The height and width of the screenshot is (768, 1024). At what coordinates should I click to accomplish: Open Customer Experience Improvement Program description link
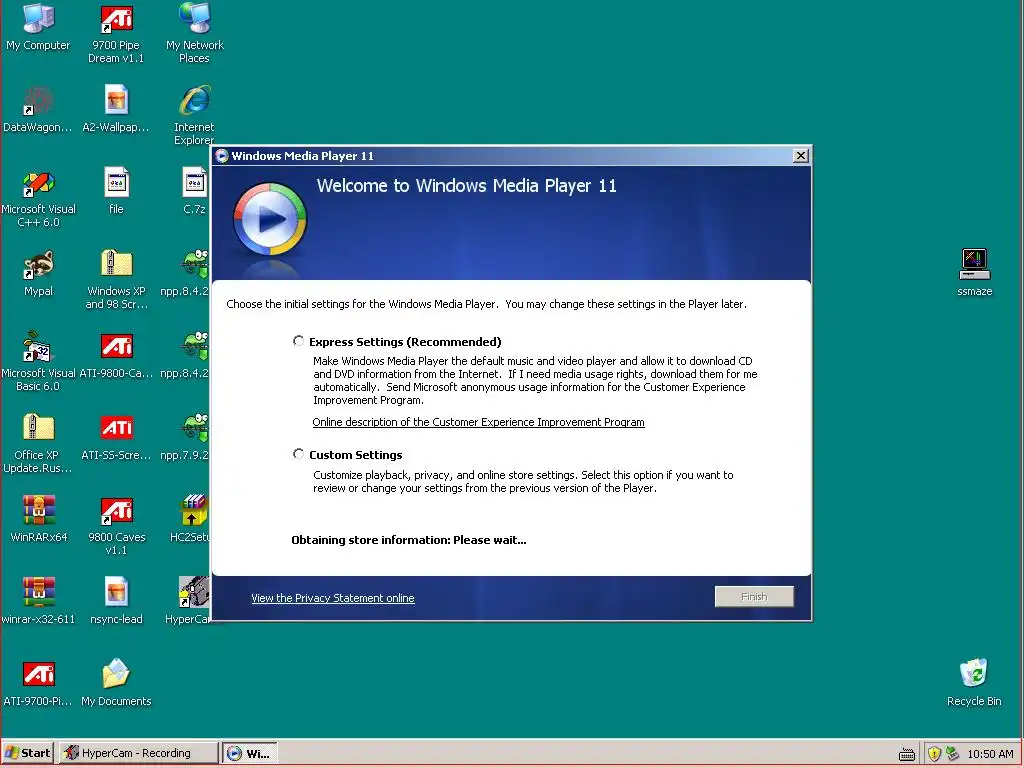pyautogui.click(x=478, y=422)
